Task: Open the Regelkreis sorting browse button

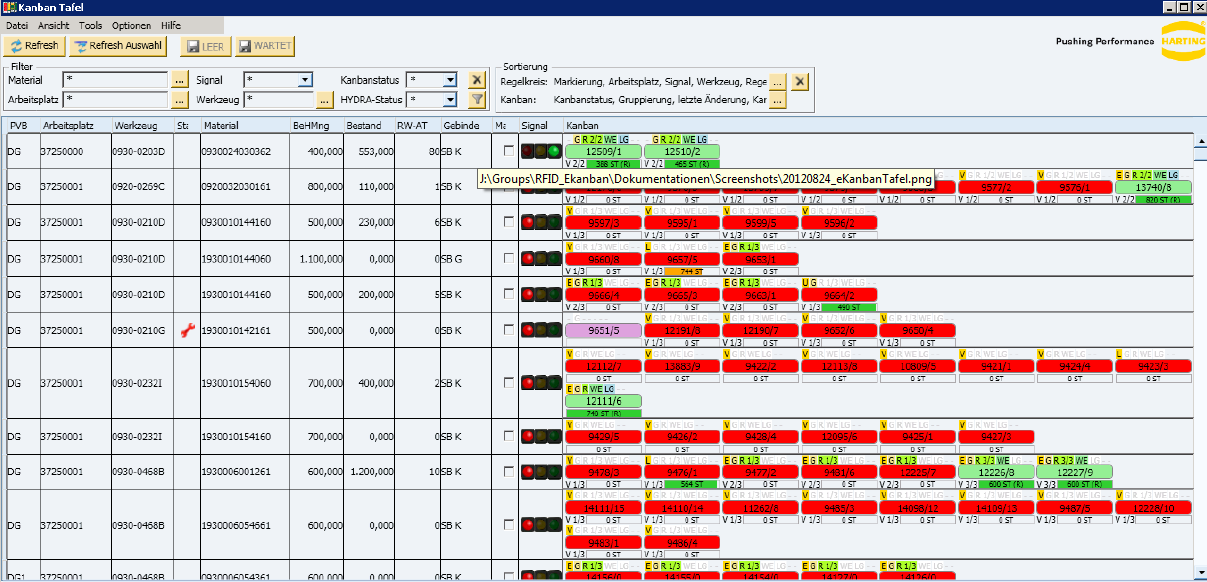Action: 777,81
